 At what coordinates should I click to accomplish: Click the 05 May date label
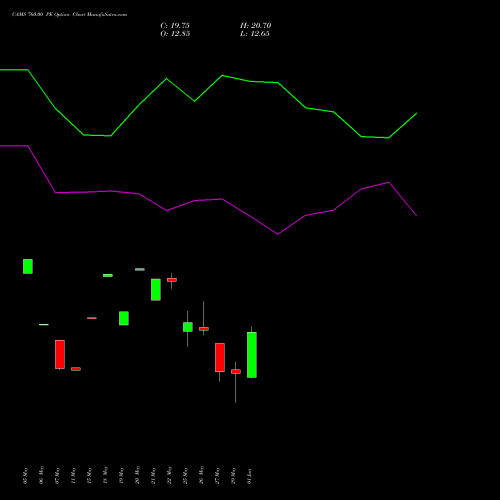pyautogui.click(x=25, y=476)
